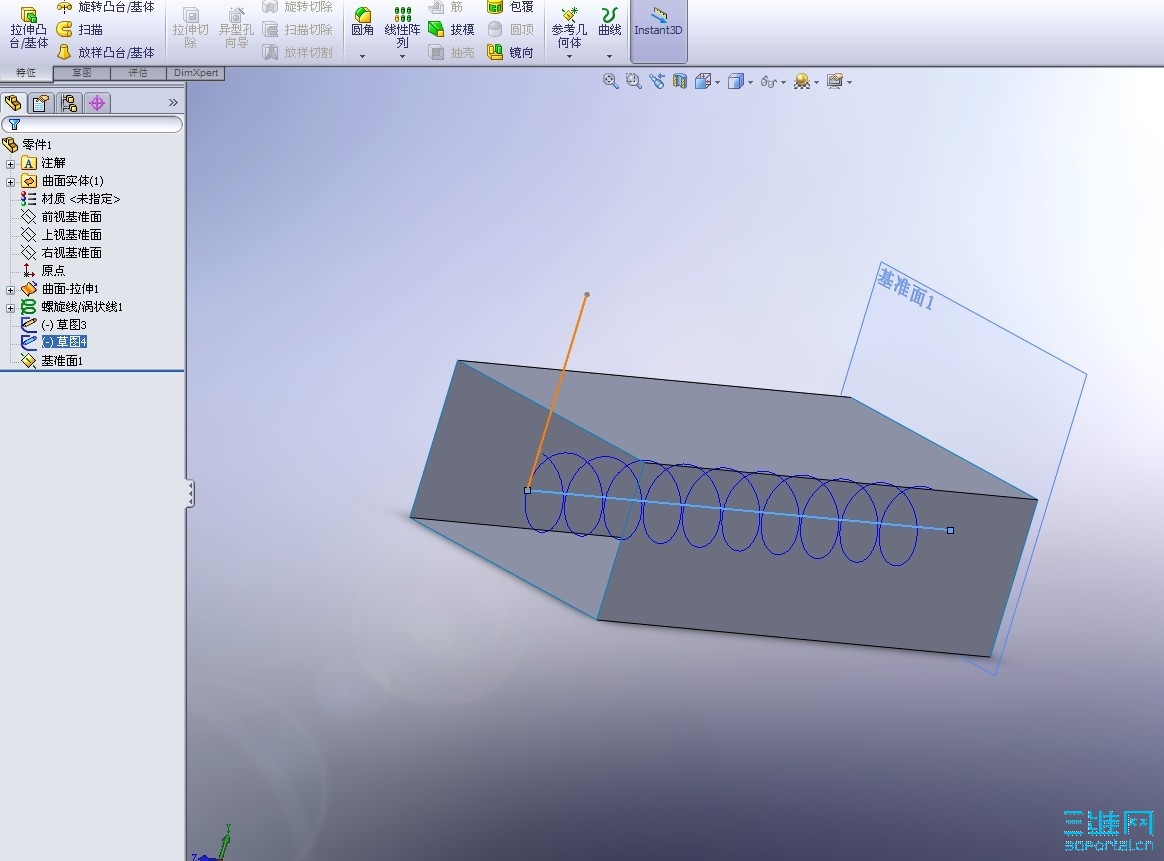
Task: Click the Display Style cube icon
Action: (x=736, y=81)
